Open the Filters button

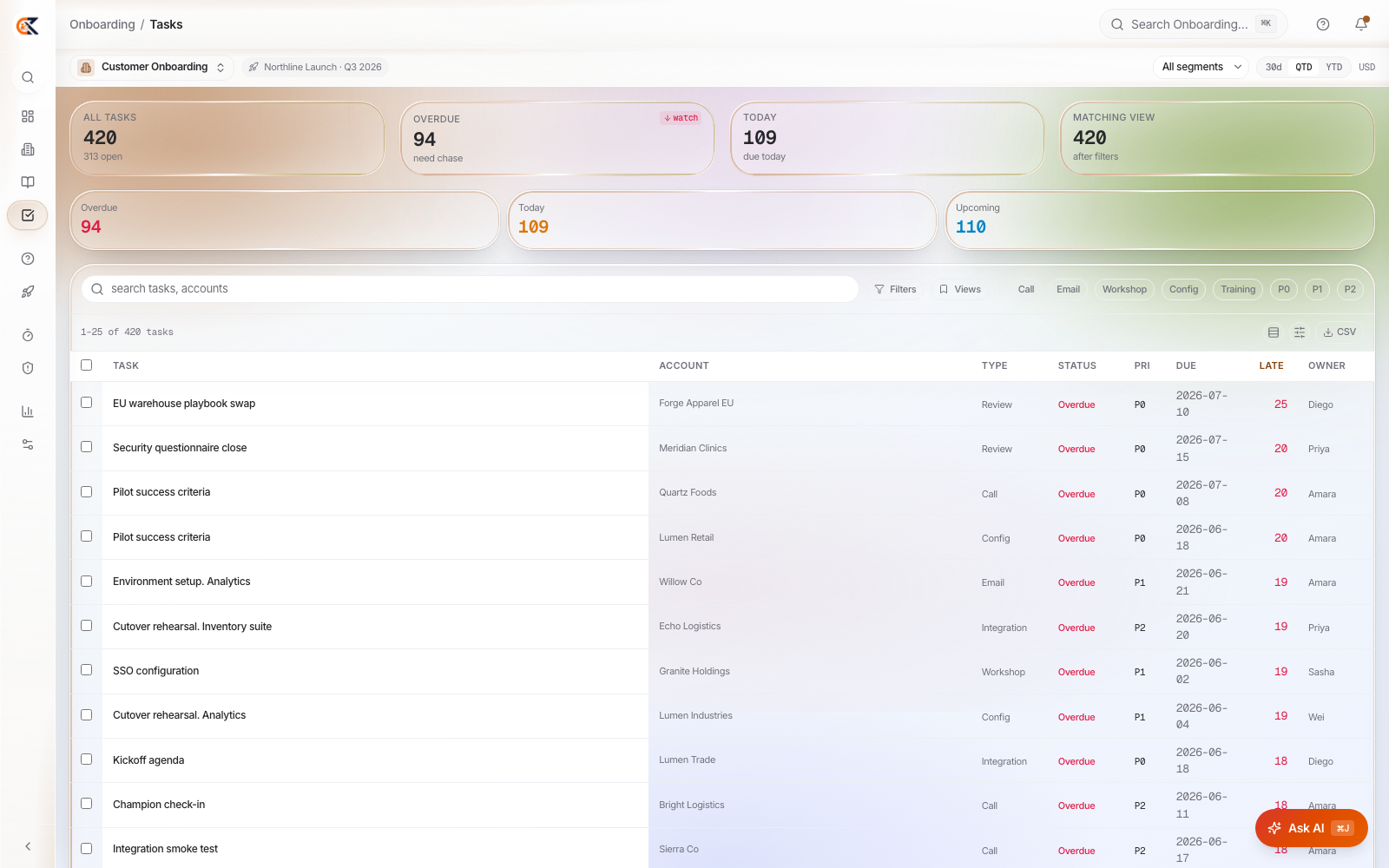895,289
